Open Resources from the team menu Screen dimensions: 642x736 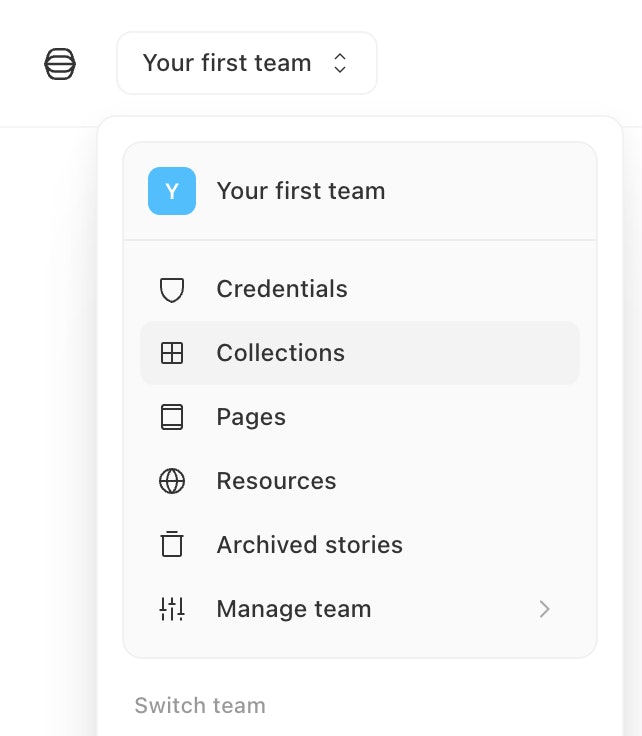click(276, 481)
